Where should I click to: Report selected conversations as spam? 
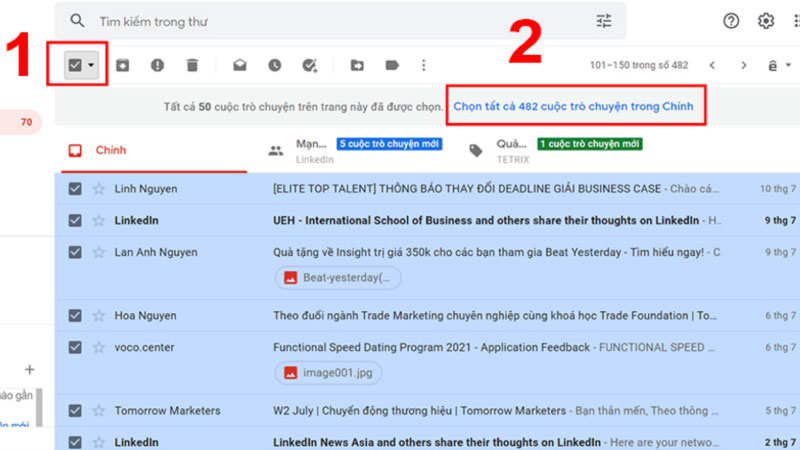tap(157, 65)
